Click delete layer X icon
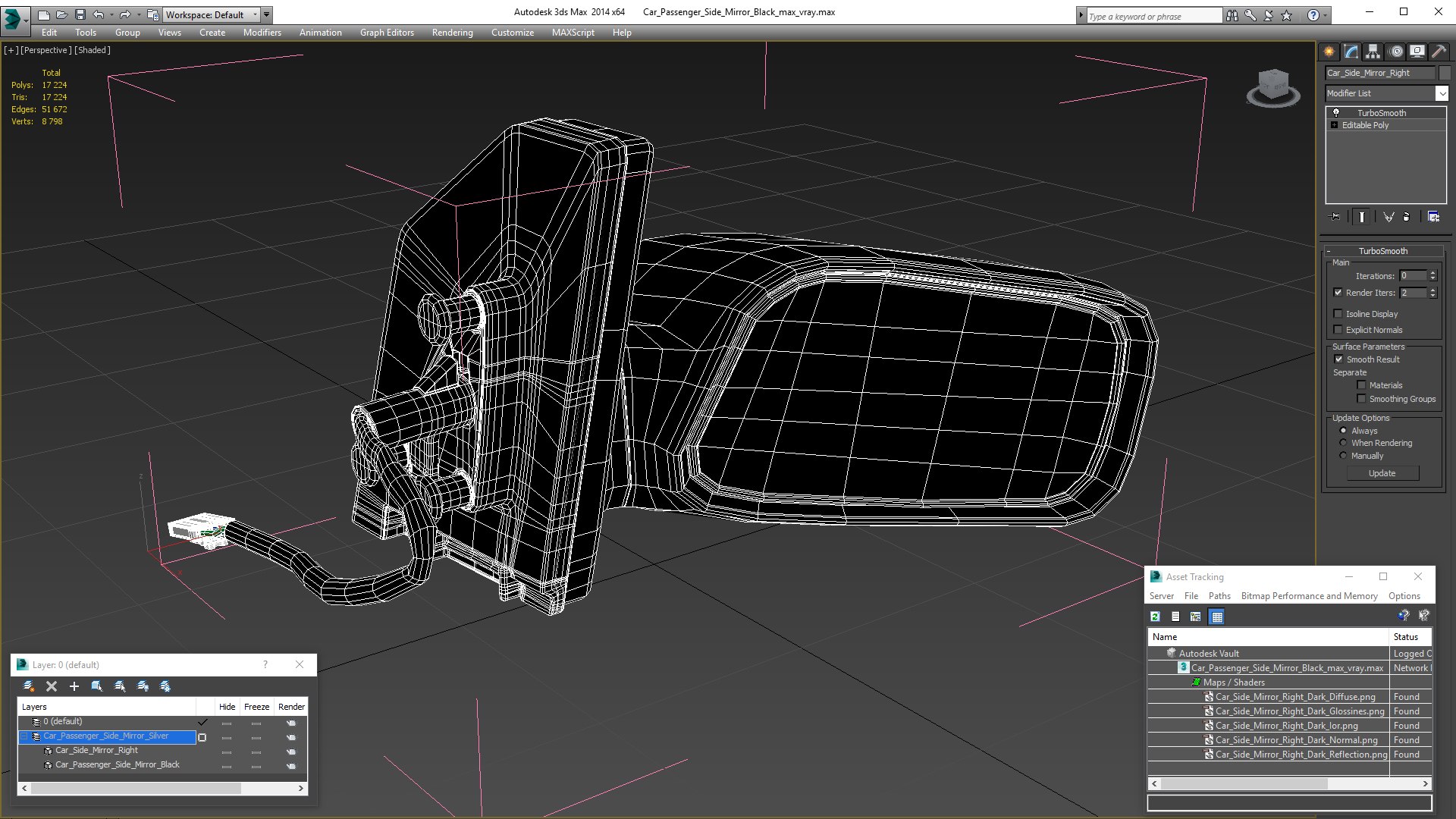1456x819 pixels. point(52,686)
